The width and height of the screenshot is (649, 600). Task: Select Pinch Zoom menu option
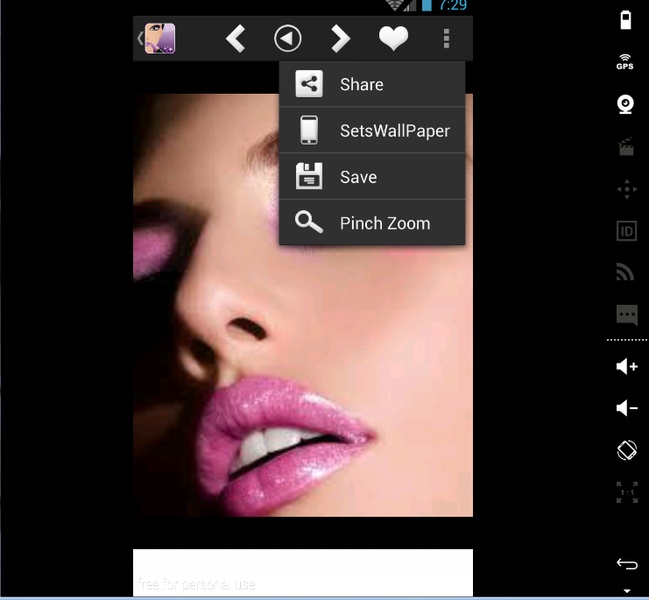pyautogui.click(x=372, y=223)
